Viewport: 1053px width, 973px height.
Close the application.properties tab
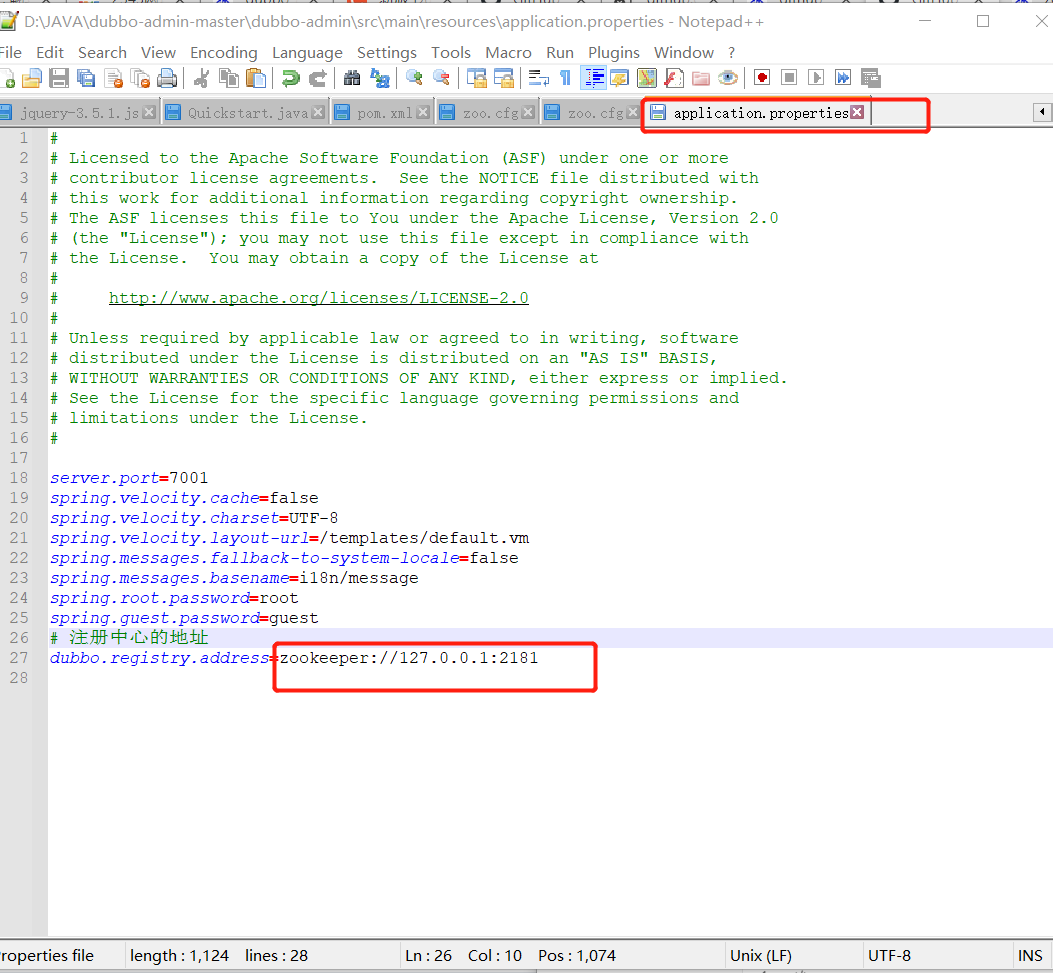[x=857, y=112]
